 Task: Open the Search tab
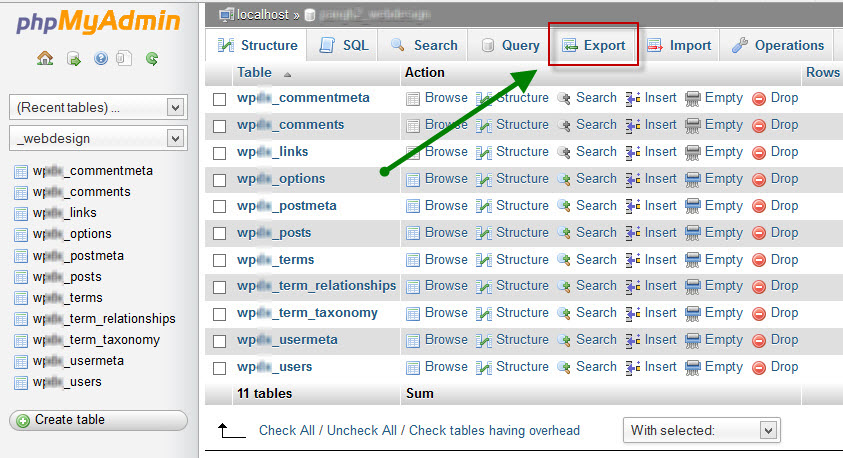[x=424, y=45]
